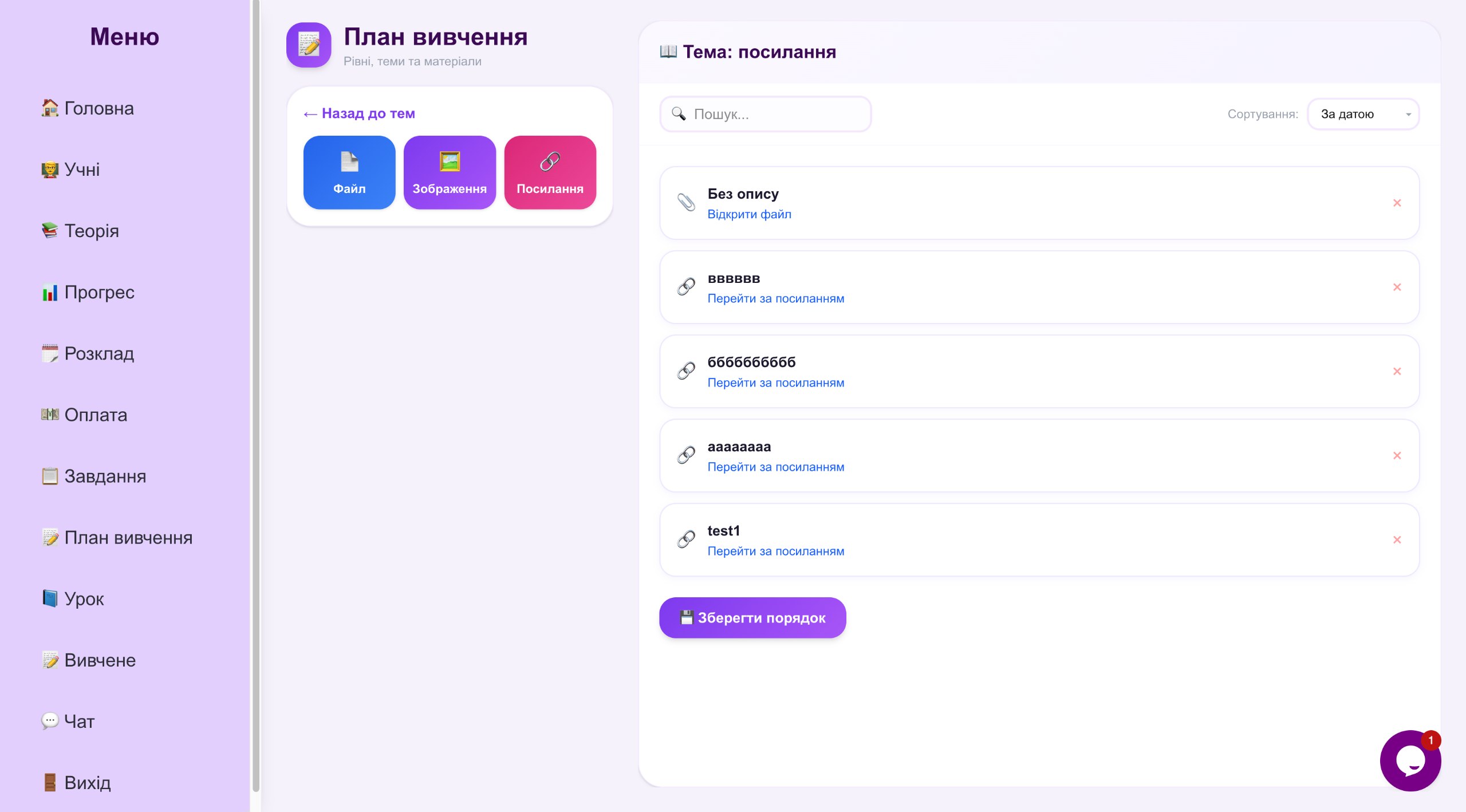Click the Без опису title text
The image size is (1466, 812).
743,194
